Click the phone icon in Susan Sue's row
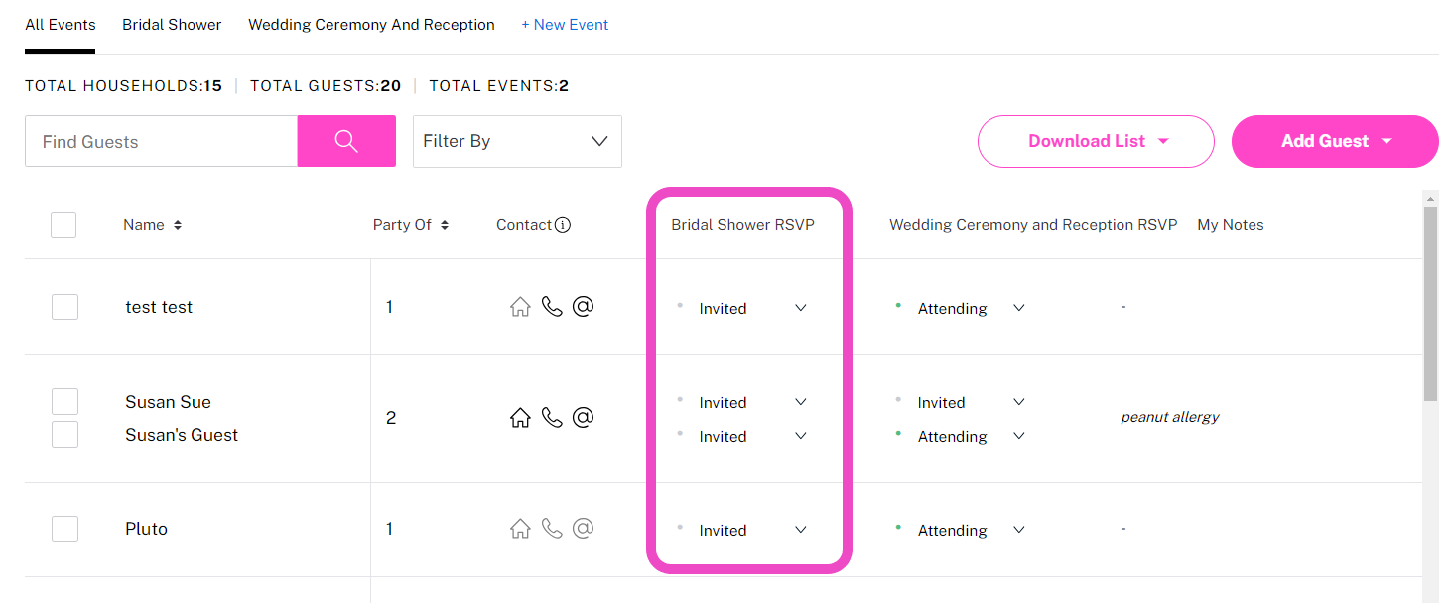 click(x=552, y=417)
